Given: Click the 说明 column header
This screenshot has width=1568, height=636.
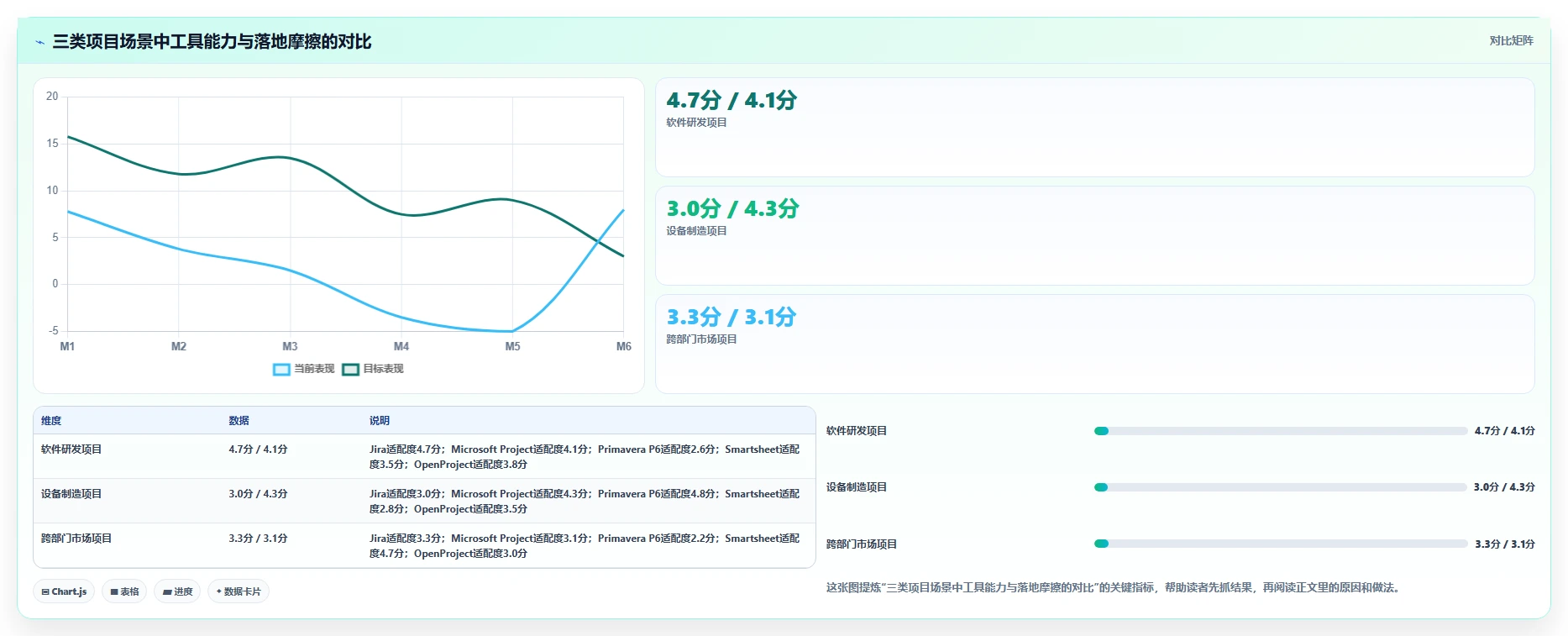Looking at the screenshot, I should [380, 421].
